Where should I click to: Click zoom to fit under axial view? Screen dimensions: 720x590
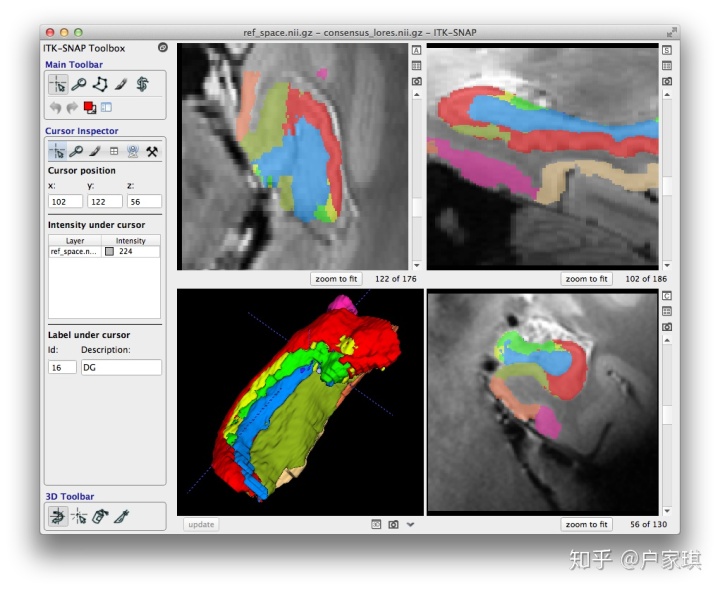336,279
